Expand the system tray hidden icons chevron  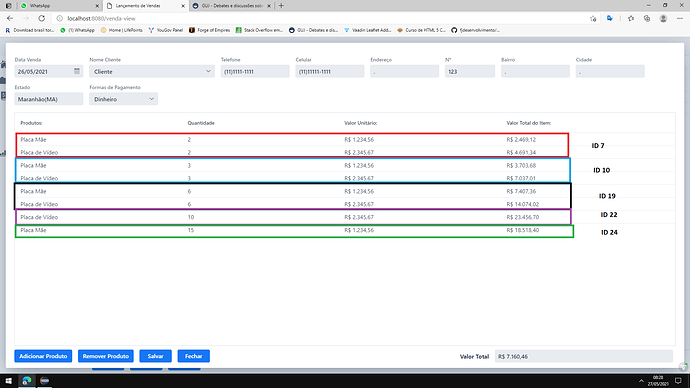[641, 381]
